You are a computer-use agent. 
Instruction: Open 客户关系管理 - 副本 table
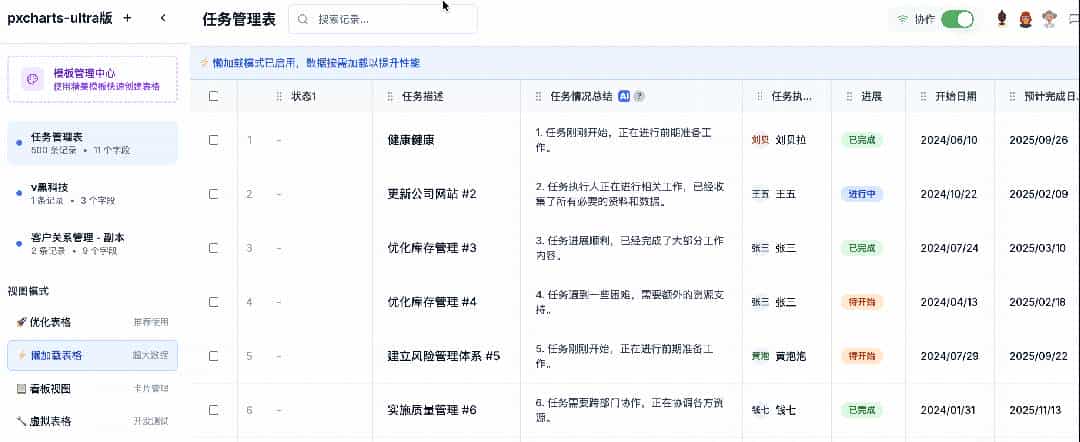click(92, 244)
